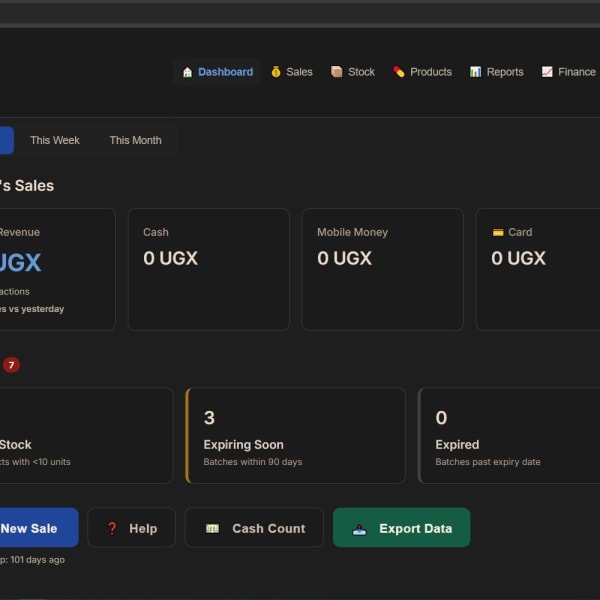Click the 'Batches within 90 days' text
Screen dimensions: 600x600
(253, 462)
